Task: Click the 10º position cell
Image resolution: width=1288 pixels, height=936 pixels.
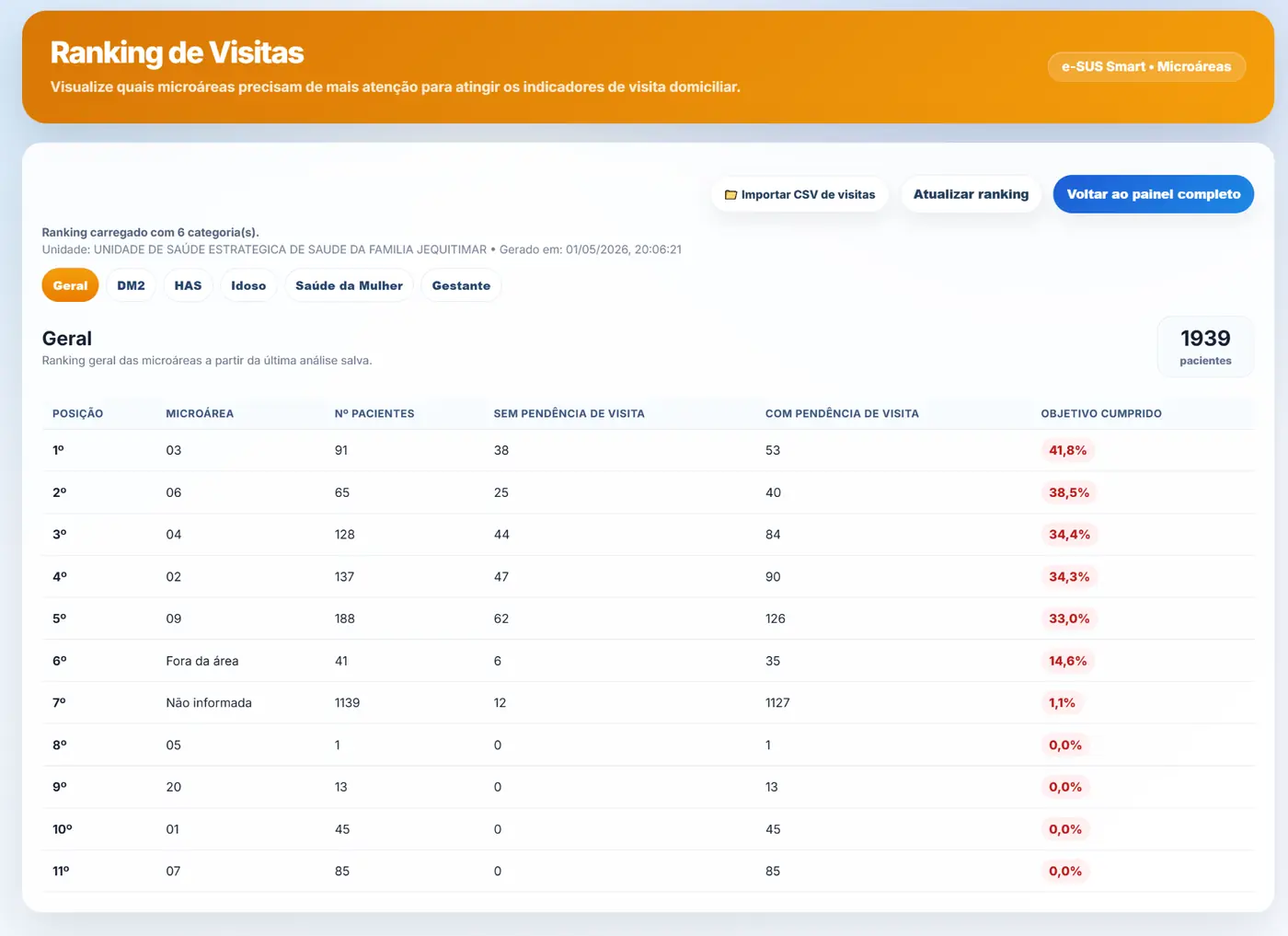Action: (63, 829)
